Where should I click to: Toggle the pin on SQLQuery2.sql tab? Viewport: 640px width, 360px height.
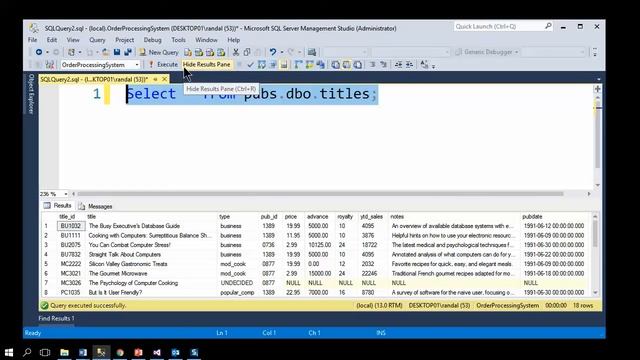[x=155, y=79]
